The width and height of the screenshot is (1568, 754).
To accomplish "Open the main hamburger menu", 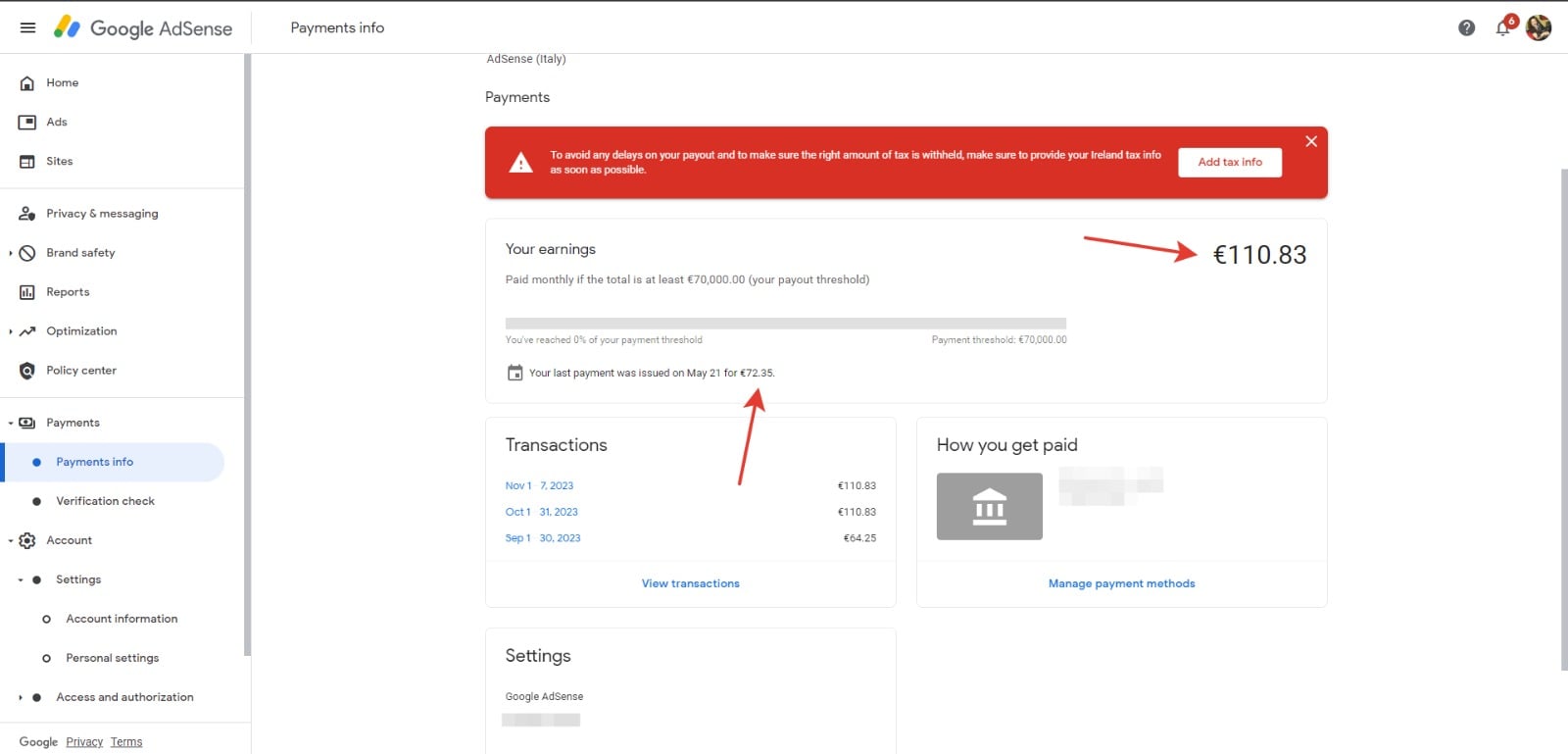I will pyautogui.click(x=27, y=27).
